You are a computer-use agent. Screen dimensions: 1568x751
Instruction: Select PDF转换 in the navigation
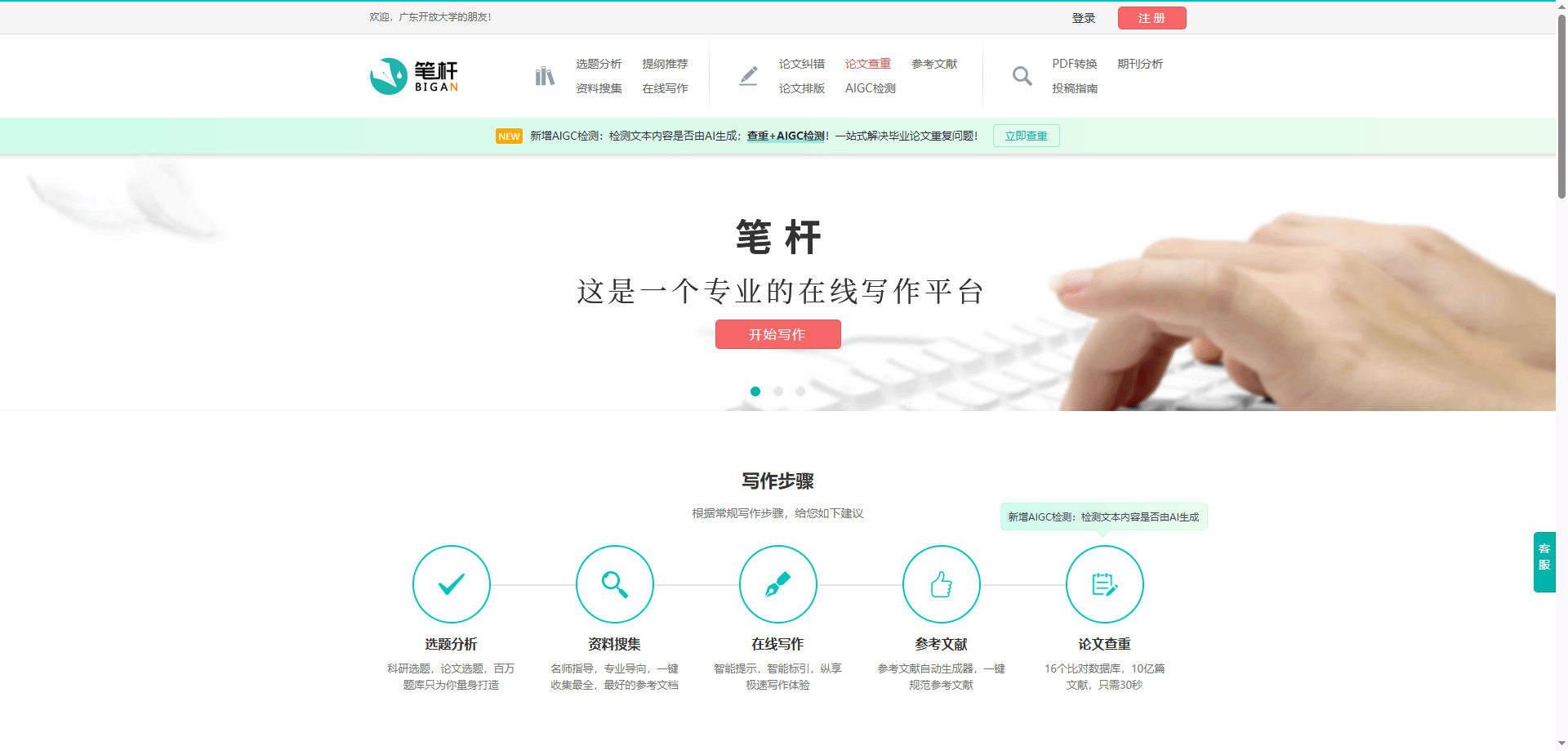1074,64
